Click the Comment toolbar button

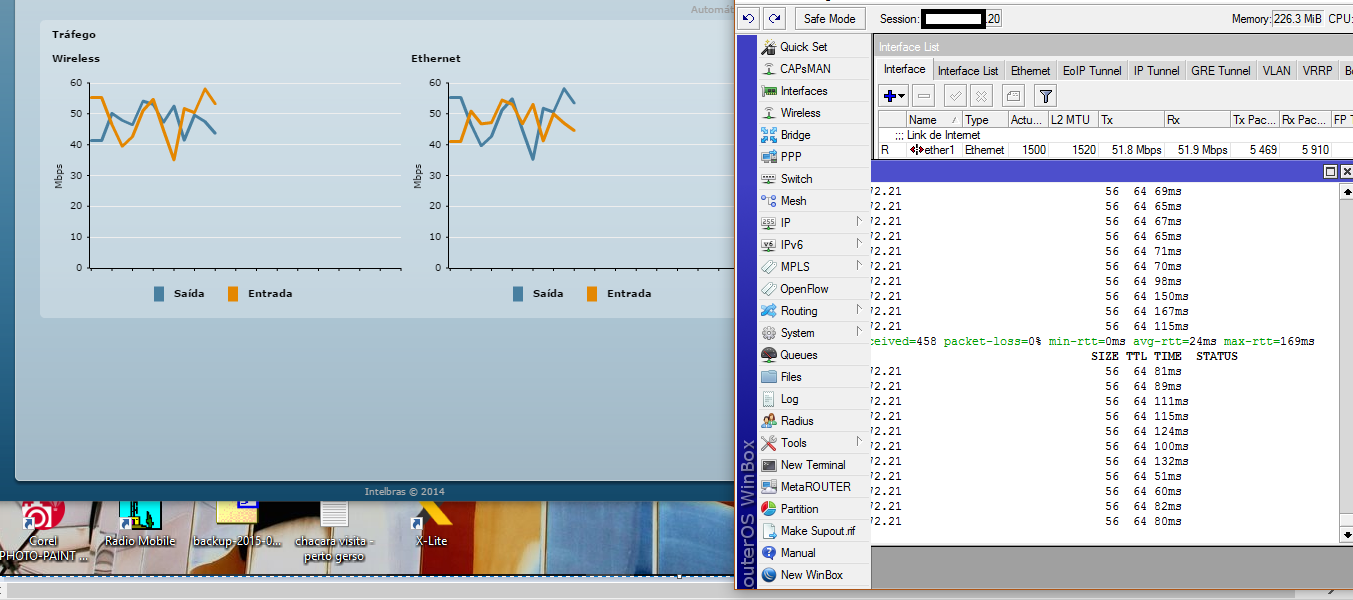[x=1013, y=96]
